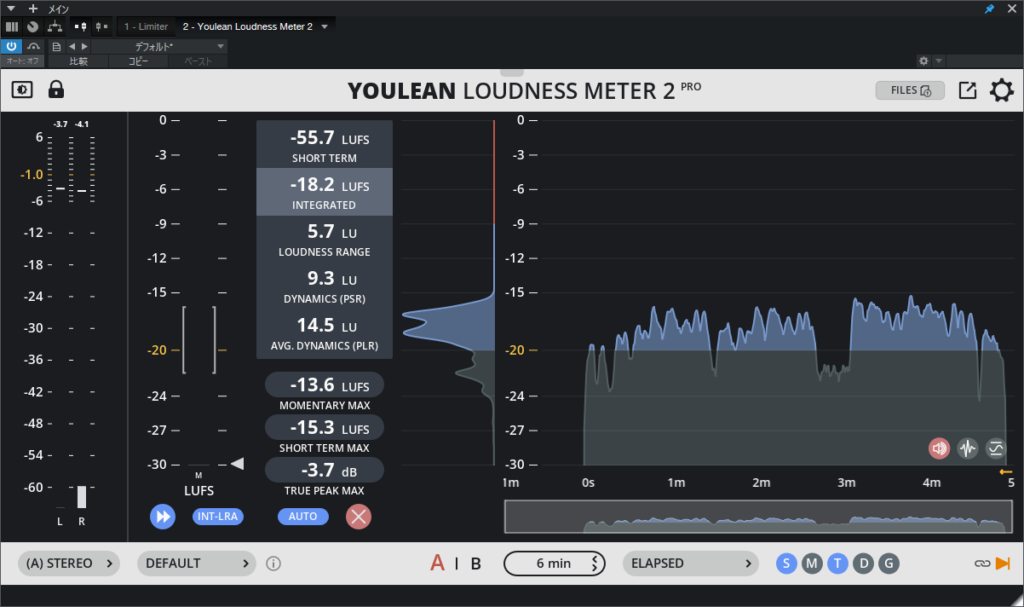Click the knob icon in toolbar

[x=33, y=27]
